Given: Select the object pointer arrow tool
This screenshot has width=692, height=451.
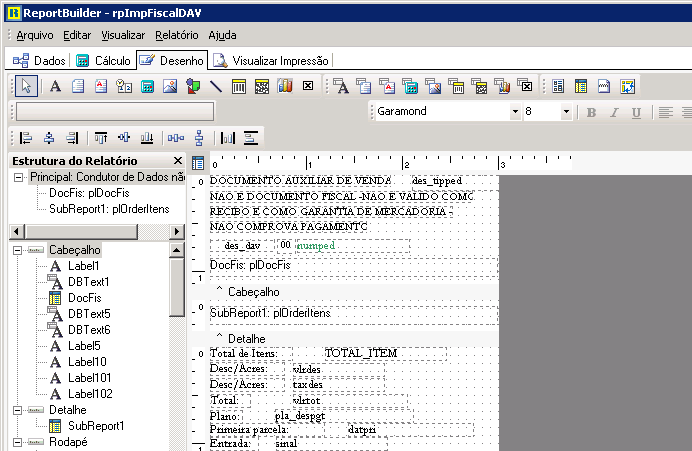Looking at the screenshot, I should point(26,86).
